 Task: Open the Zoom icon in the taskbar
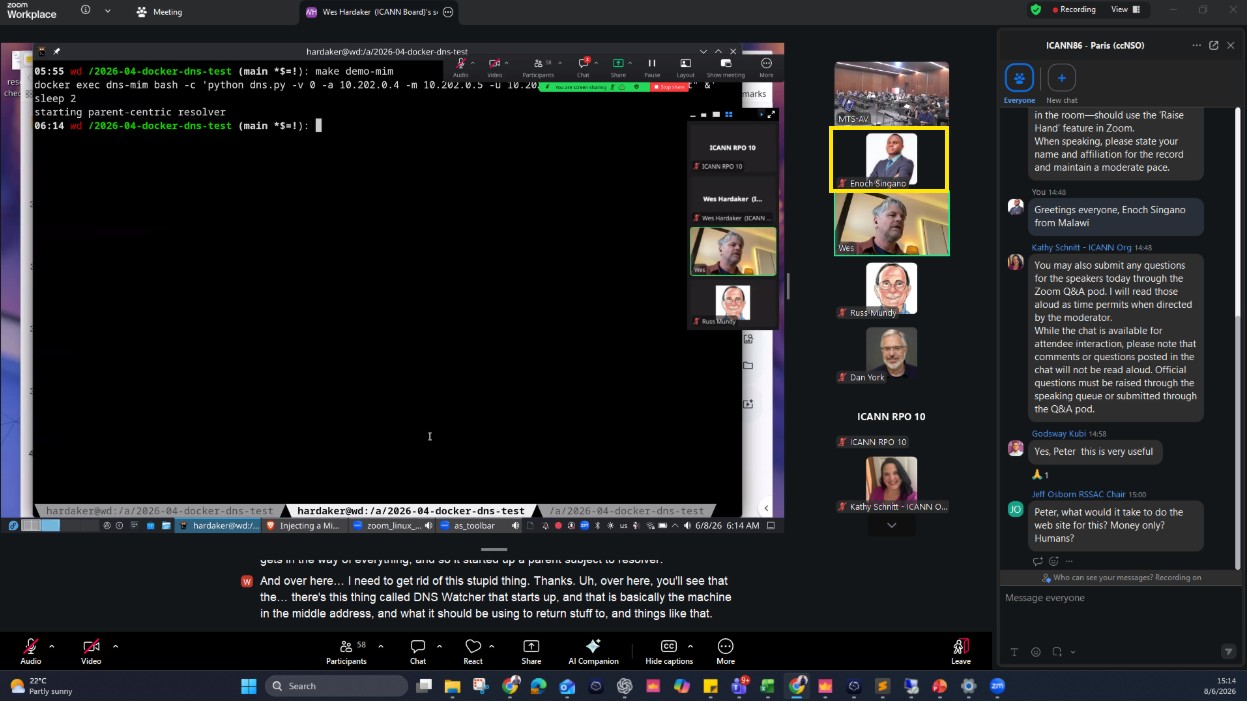pos(997,686)
